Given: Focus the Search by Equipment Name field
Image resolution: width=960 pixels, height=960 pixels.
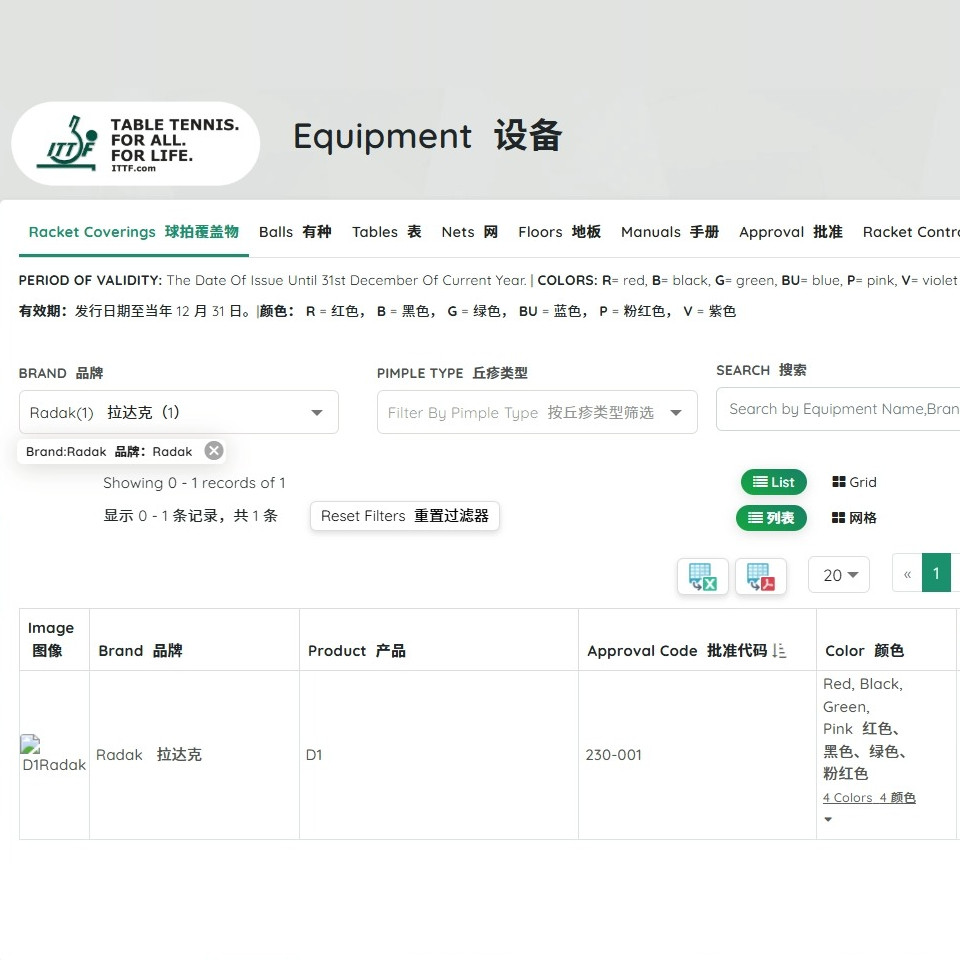Looking at the screenshot, I should click(x=838, y=409).
